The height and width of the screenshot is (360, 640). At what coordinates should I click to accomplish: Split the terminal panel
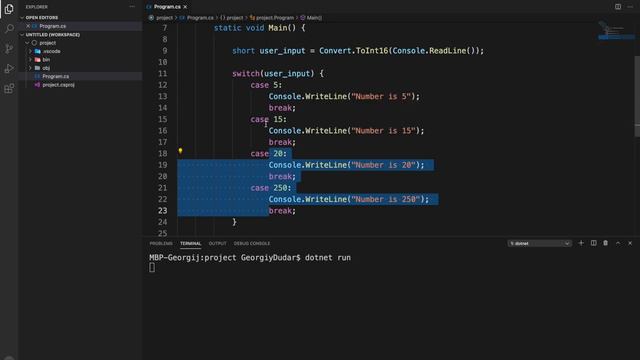point(593,243)
